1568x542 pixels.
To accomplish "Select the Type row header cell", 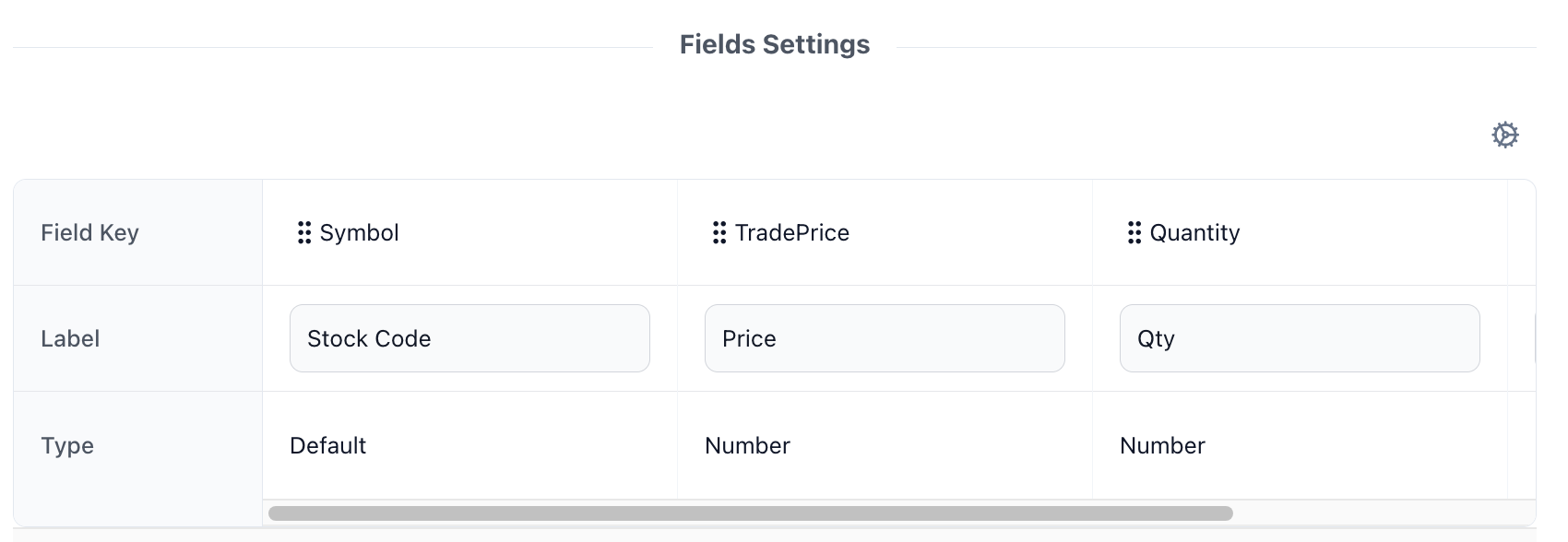I will pyautogui.click(x=67, y=446).
